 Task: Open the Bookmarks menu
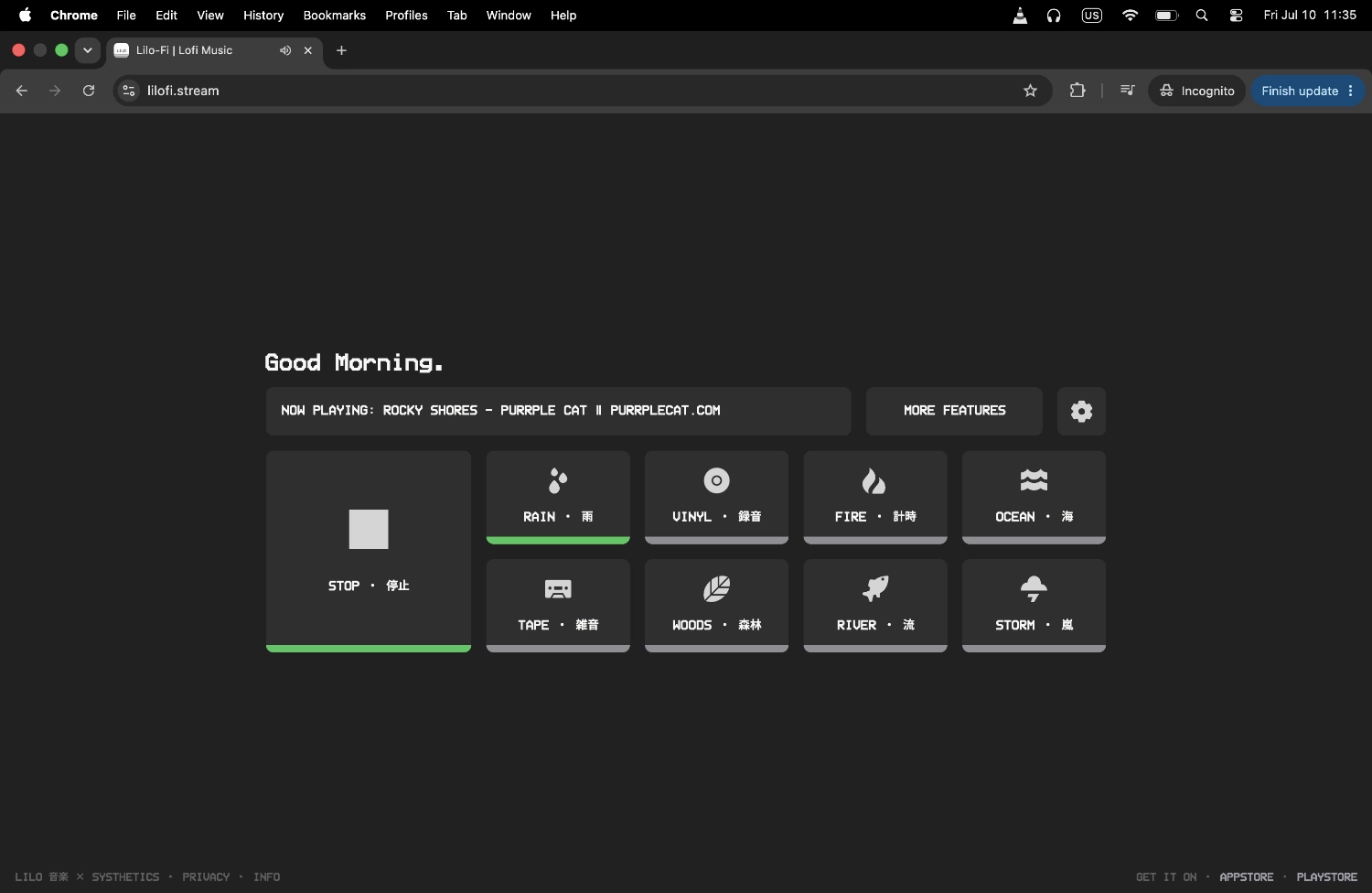[x=335, y=15]
